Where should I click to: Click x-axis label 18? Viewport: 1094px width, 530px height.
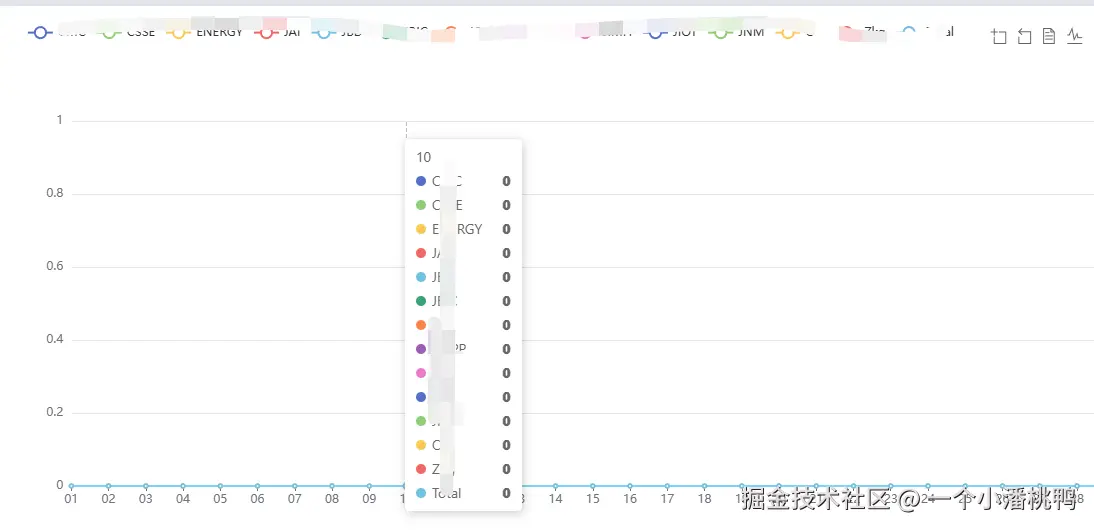(x=705, y=499)
